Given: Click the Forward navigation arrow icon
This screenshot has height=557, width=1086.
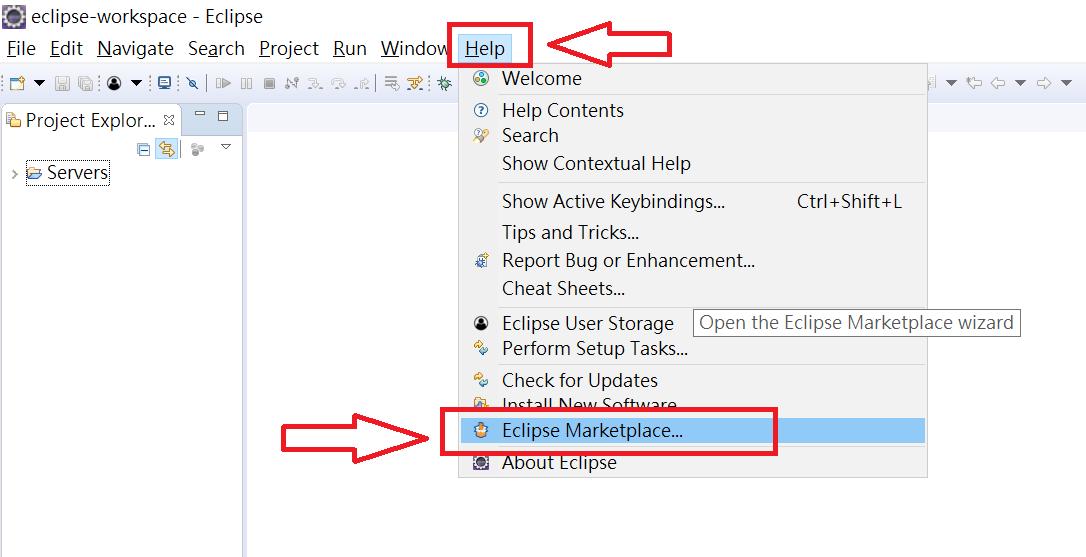Looking at the screenshot, I should click(1044, 84).
